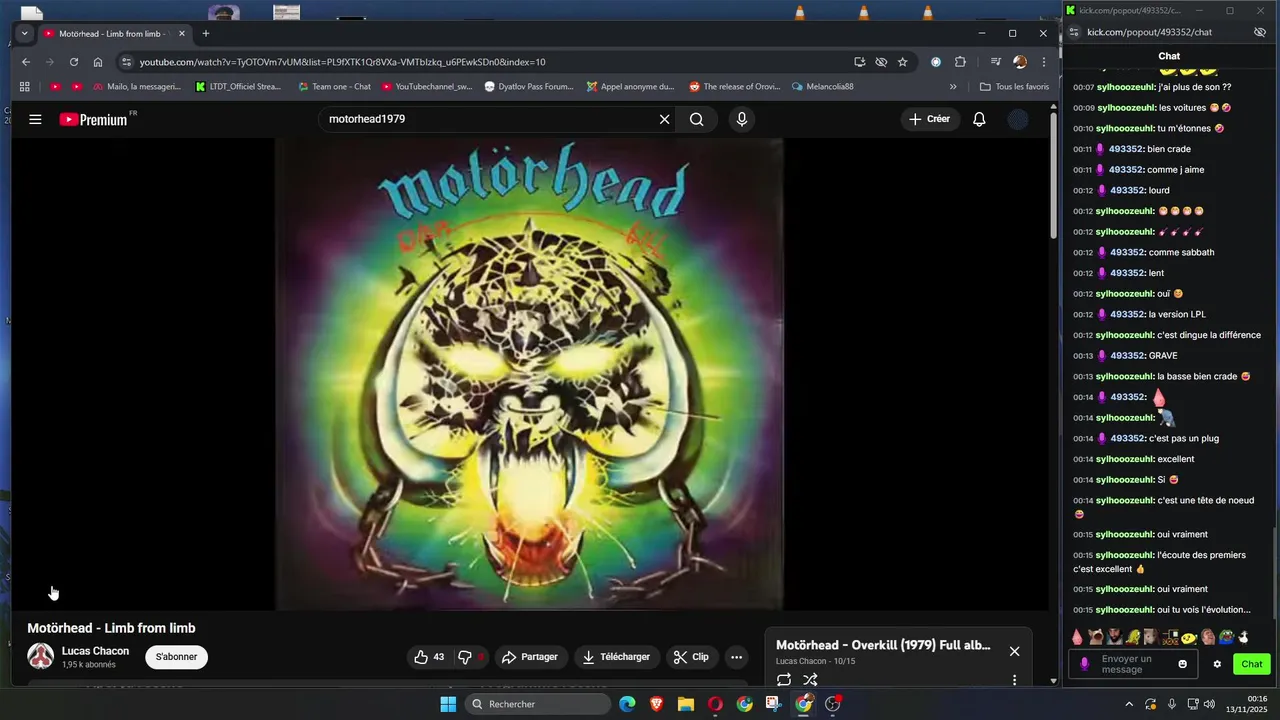Bookmark this page with the star
Screen dimensions: 1280x720
point(902,62)
